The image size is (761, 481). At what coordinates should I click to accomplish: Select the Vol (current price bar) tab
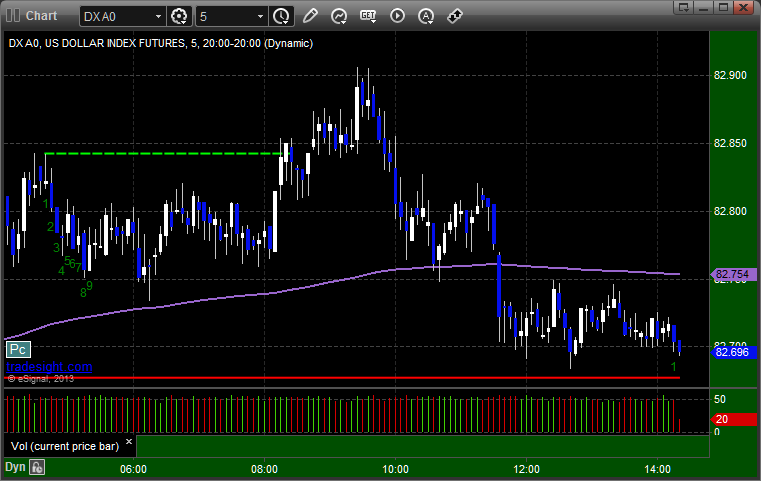[x=65, y=446]
